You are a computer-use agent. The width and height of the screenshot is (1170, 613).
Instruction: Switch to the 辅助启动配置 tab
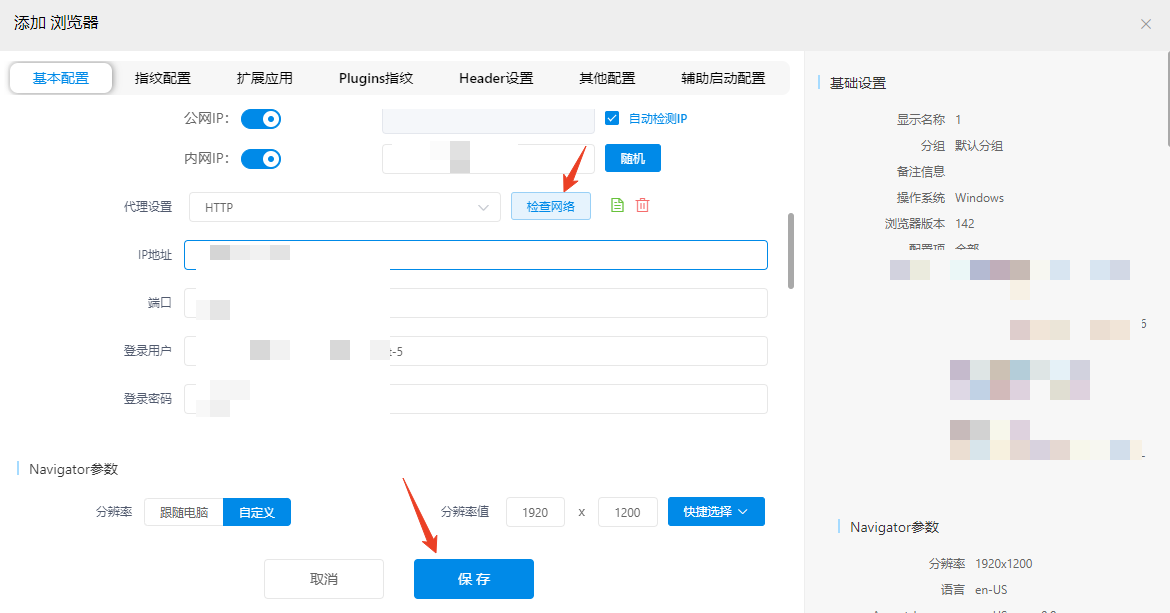pos(723,78)
